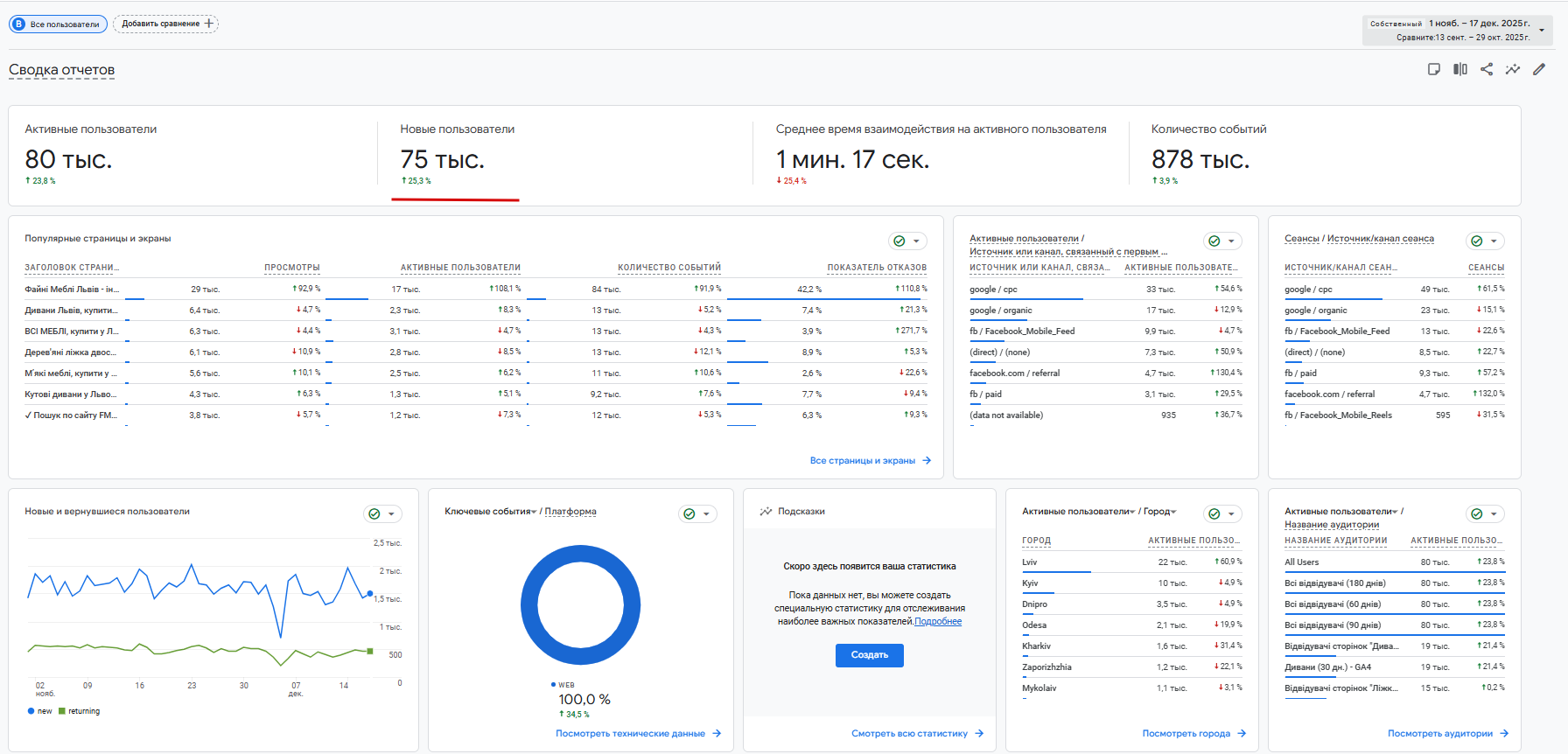The width and height of the screenshot is (1568, 754).
Task: Click the report note icon in header
Action: click(1434, 69)
